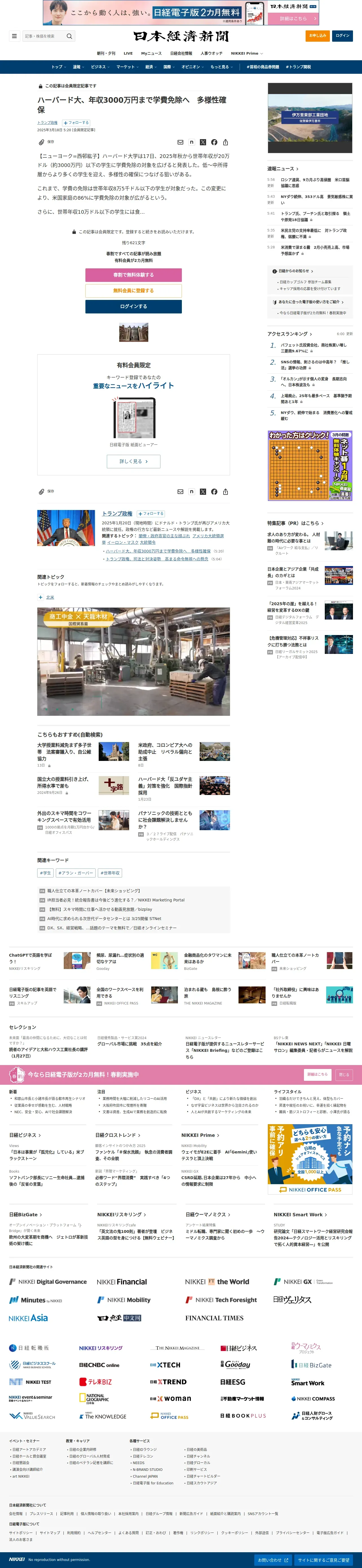Open 日経xTECH logo link

pyautogui.click(x=165, y=1365)
